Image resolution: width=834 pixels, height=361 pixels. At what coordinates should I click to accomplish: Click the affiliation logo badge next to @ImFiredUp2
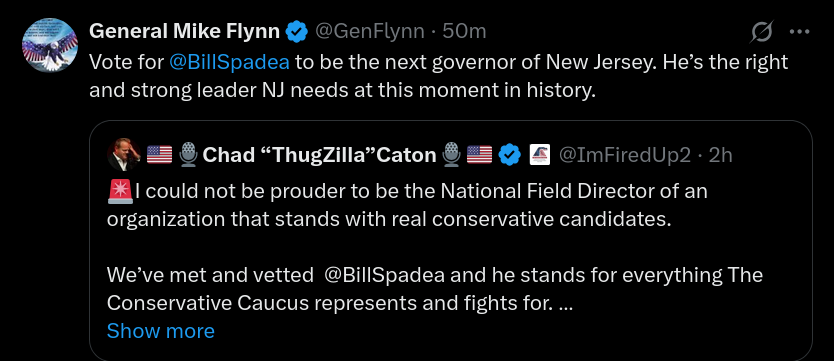[540, 155]
